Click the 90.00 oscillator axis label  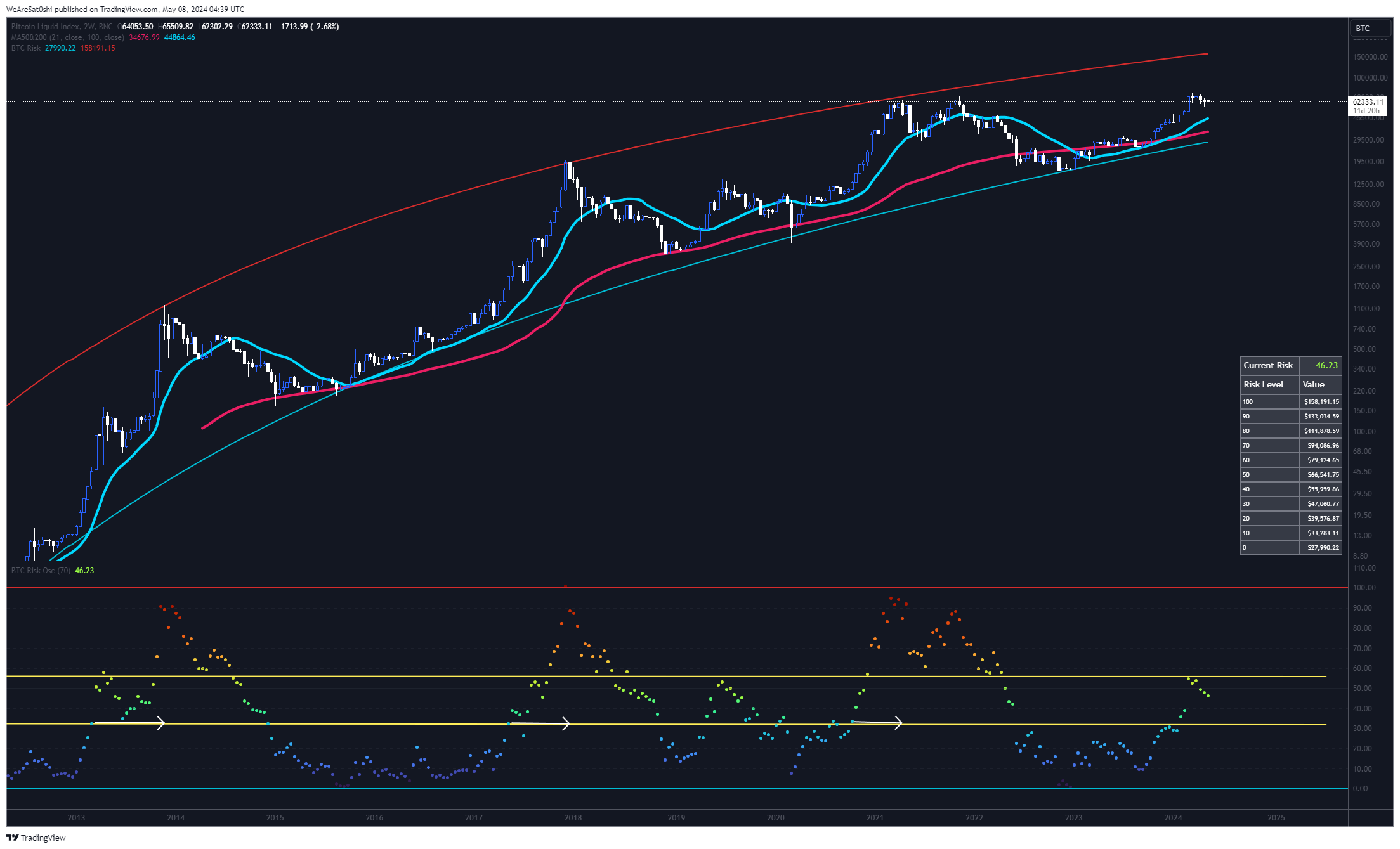[1363, 608]
